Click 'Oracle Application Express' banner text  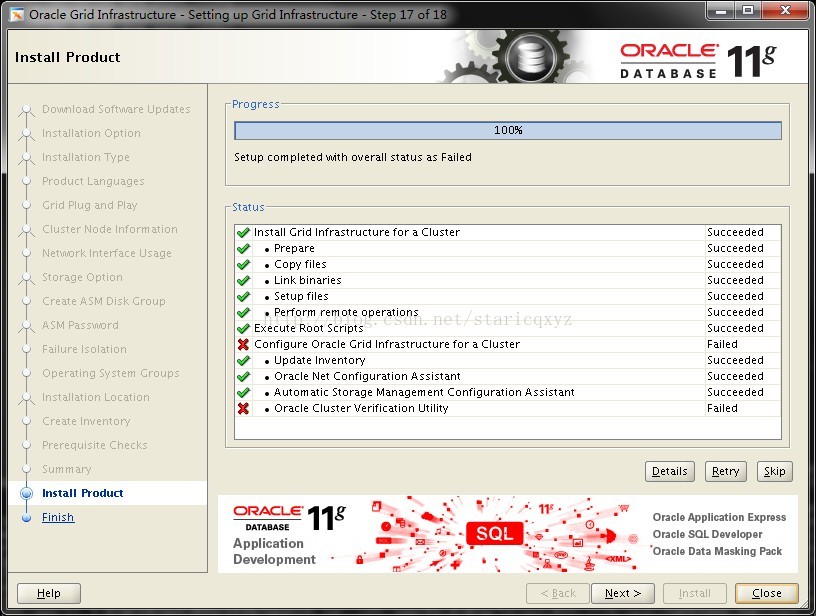719,517
